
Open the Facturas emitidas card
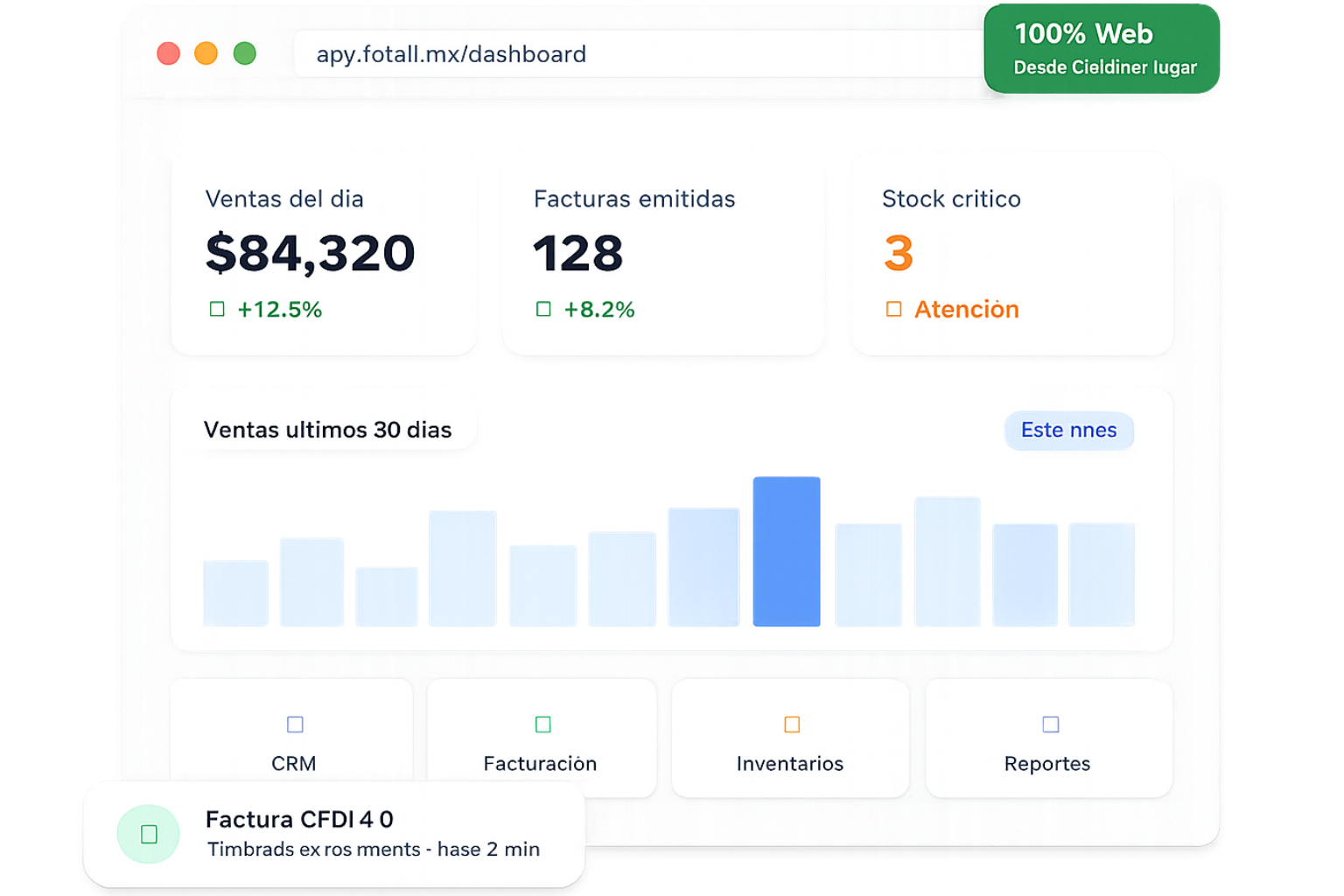pos(663,255)
